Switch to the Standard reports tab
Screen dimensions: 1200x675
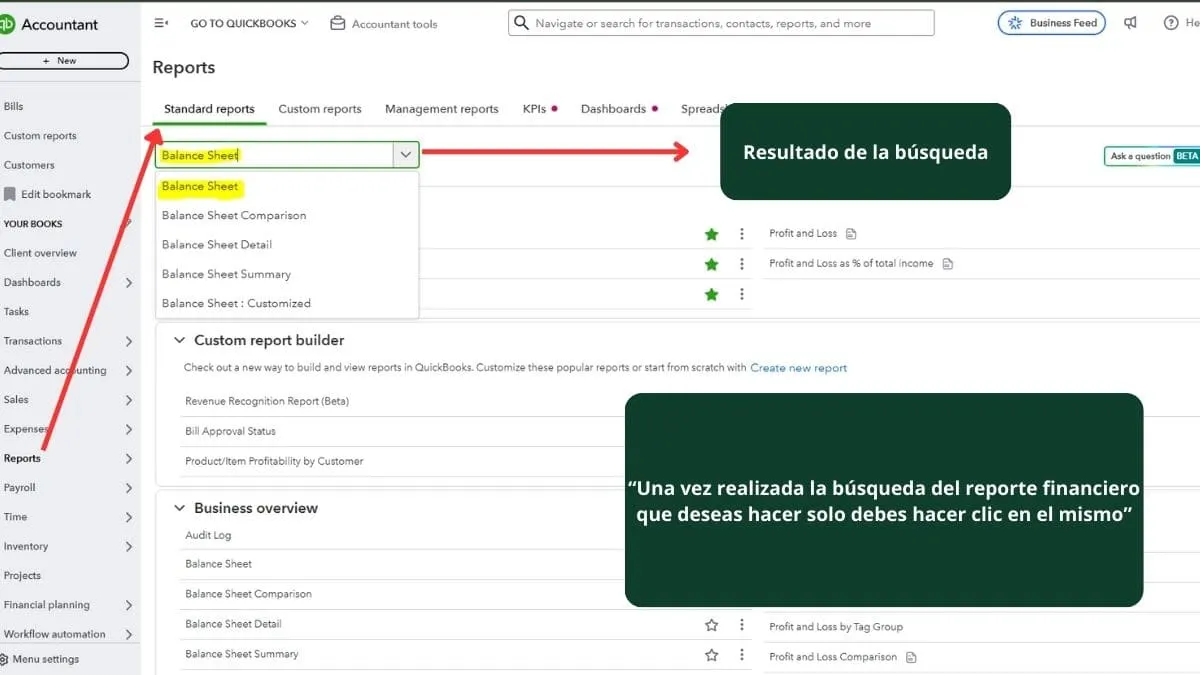point(209,109)
